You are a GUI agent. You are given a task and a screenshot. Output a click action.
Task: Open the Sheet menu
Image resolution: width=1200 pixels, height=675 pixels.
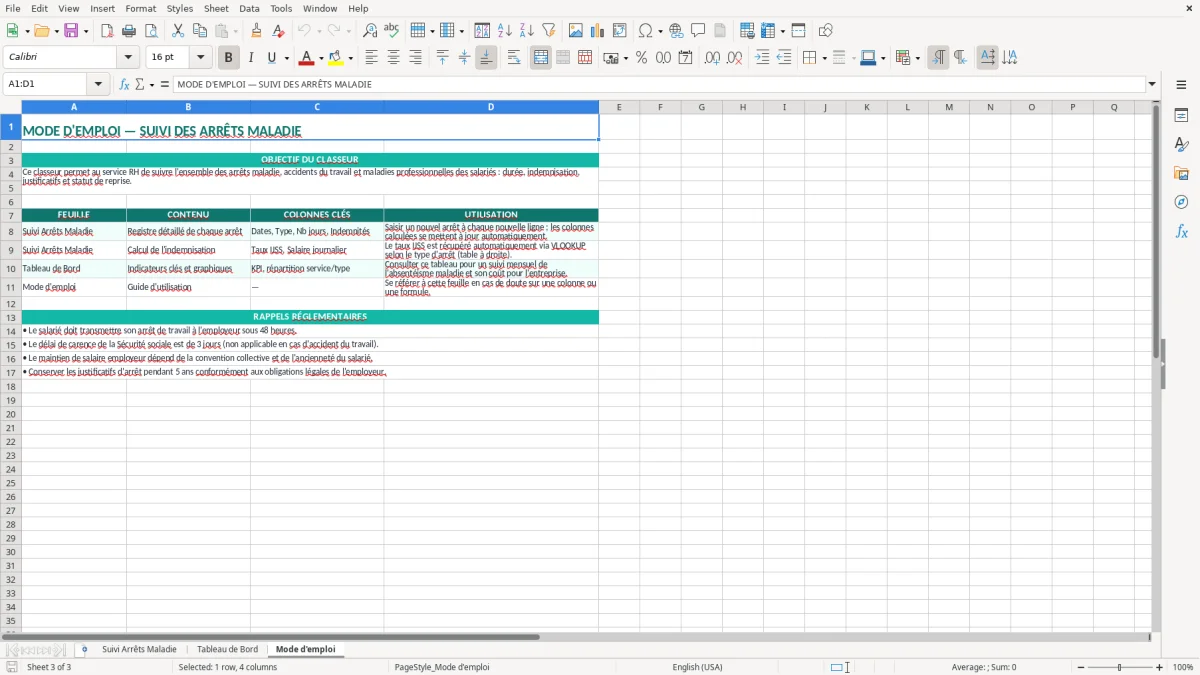(x=216, y=8)
